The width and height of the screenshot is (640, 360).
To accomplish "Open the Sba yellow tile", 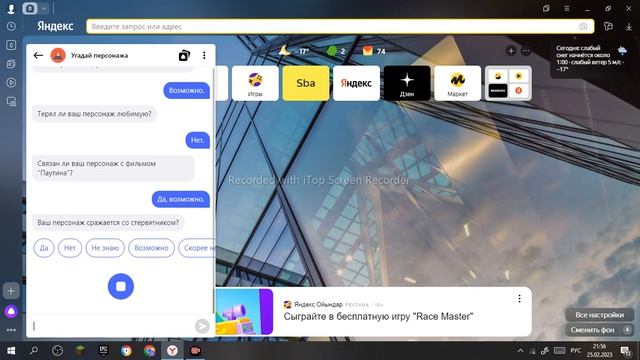I will coord(306,83).
